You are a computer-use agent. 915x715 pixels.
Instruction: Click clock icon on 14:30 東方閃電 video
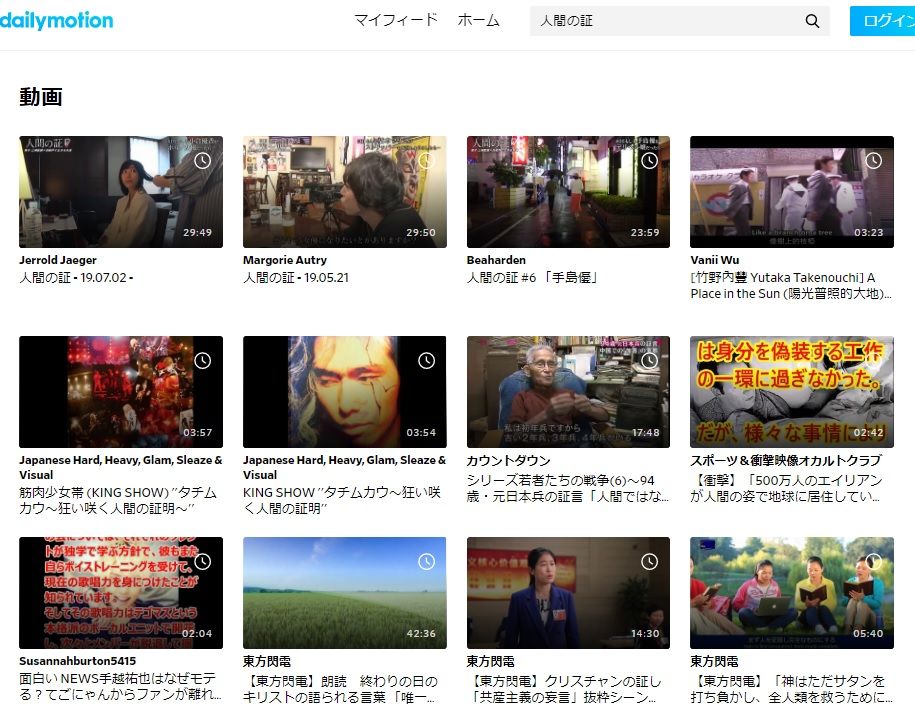[x=650, y=561]
